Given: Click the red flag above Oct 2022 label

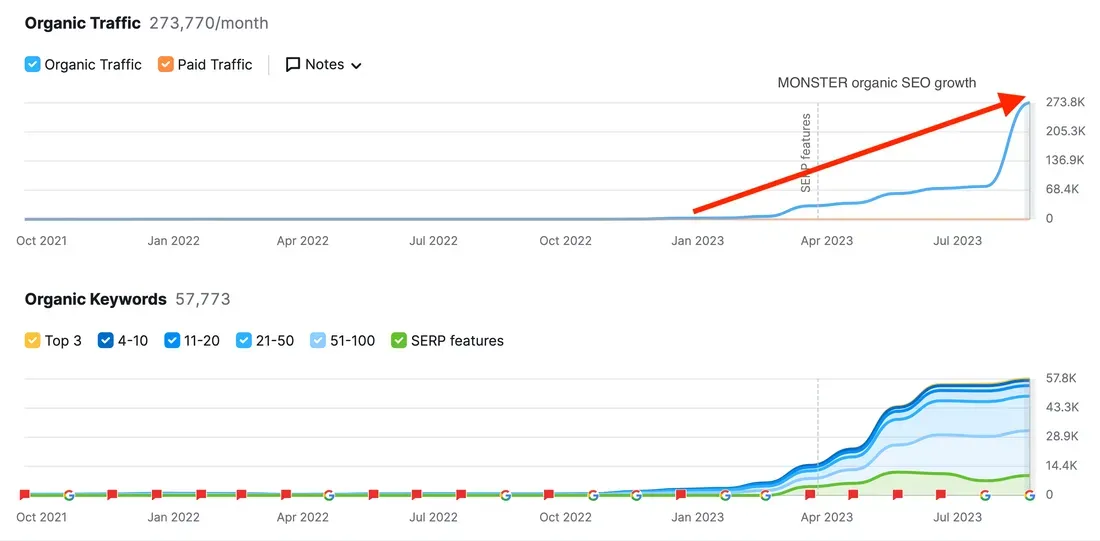Looking at the screenshot, I should [549, 495].
